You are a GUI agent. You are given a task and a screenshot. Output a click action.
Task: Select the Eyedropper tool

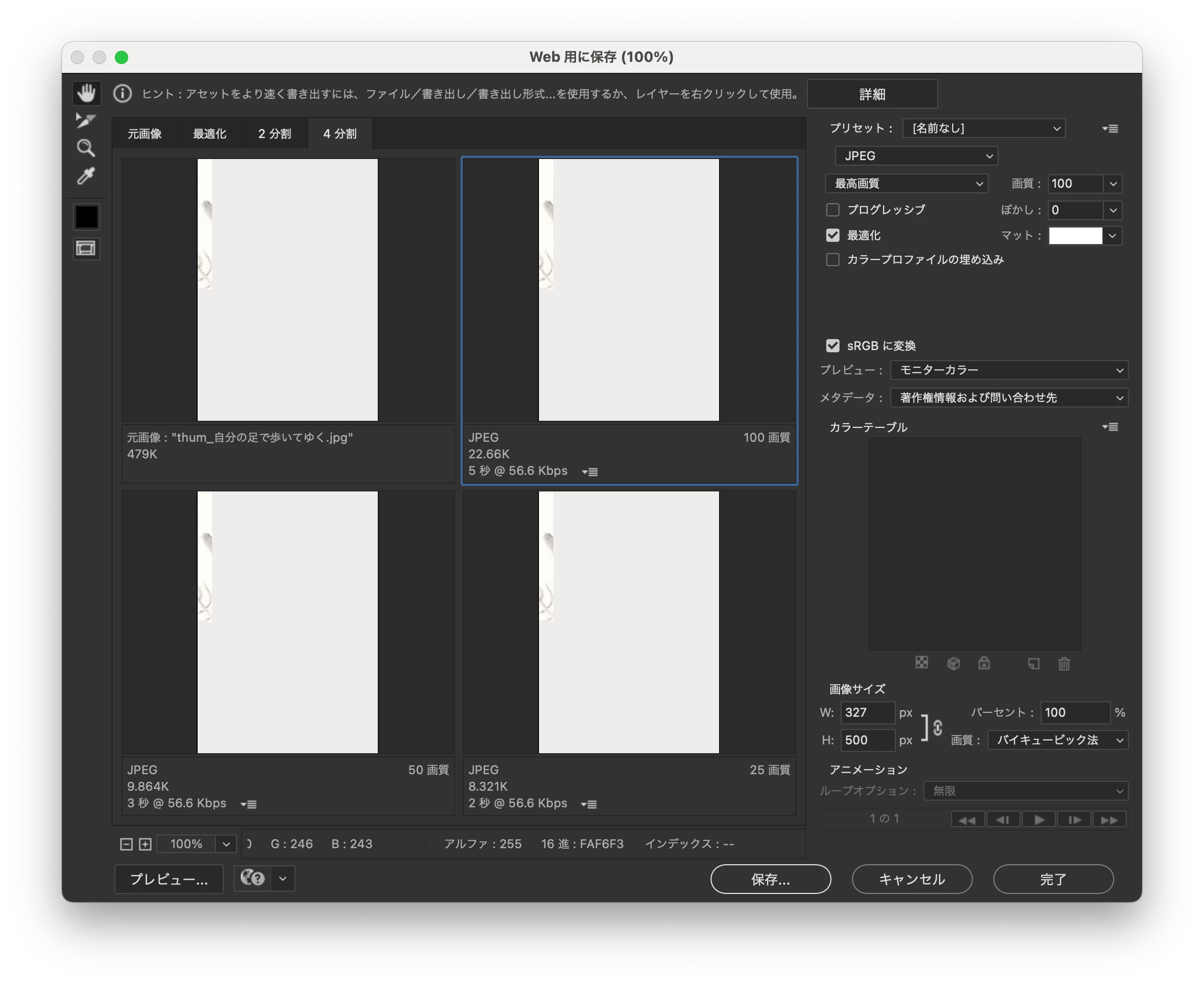pos(86,176)
